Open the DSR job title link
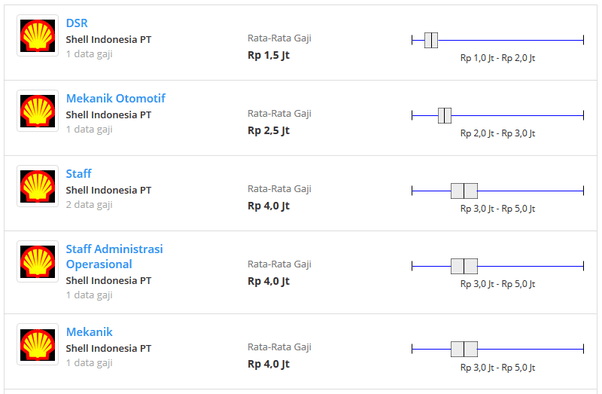602x394 pixels. [77, 23]
